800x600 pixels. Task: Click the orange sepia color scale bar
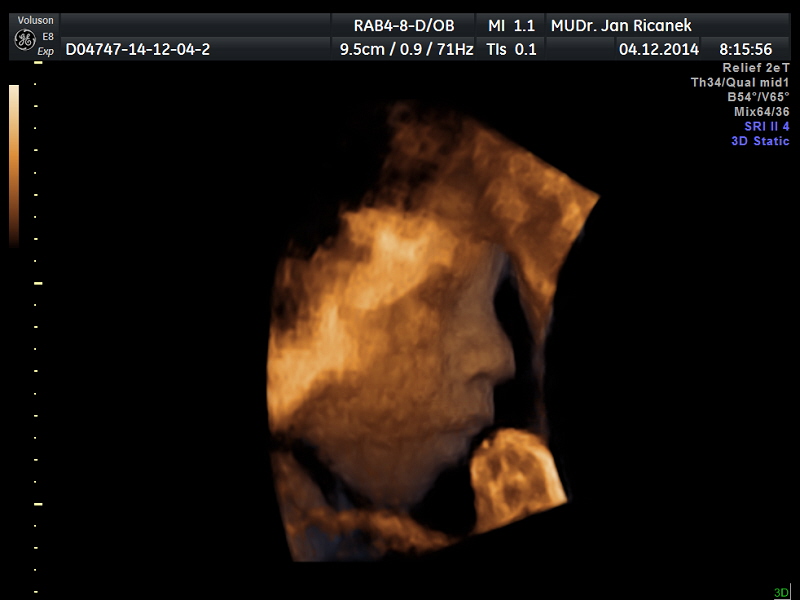(14, 165)
